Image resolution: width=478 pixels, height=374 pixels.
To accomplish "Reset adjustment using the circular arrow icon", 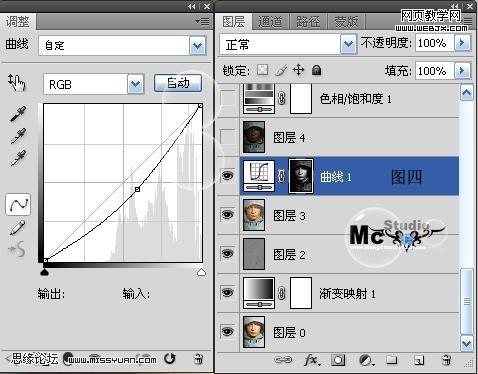I will click(170, 359).
